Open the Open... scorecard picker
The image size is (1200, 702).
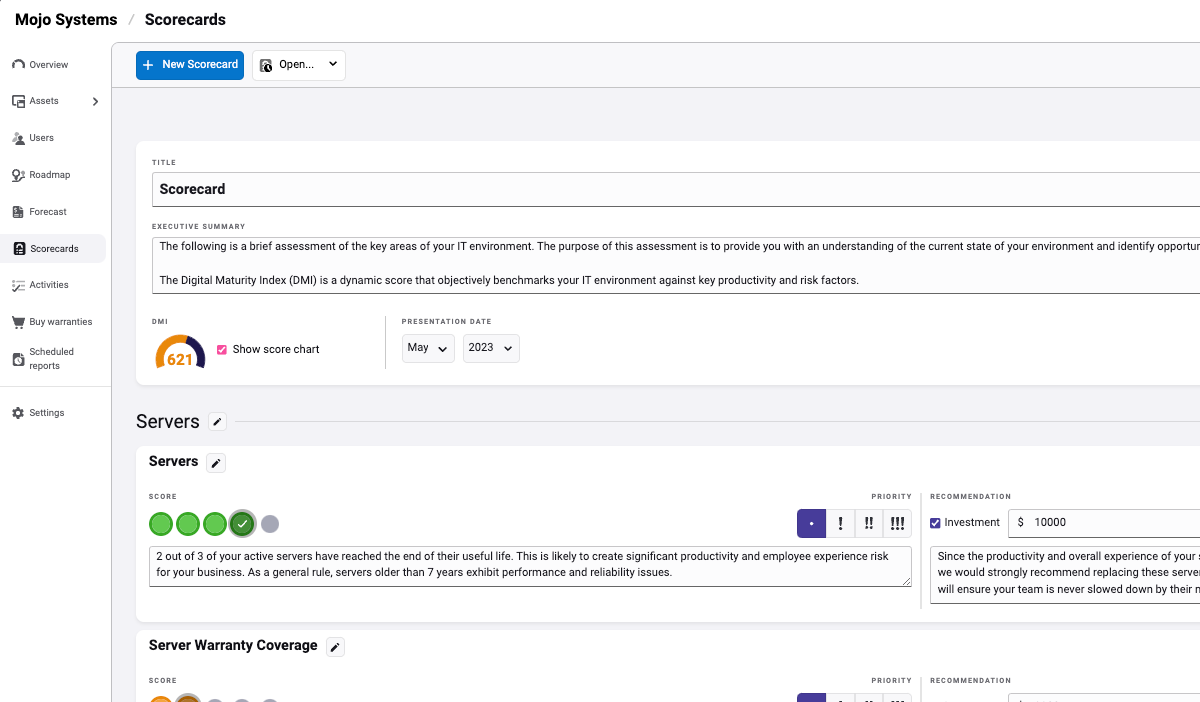[x=298, y=65]
